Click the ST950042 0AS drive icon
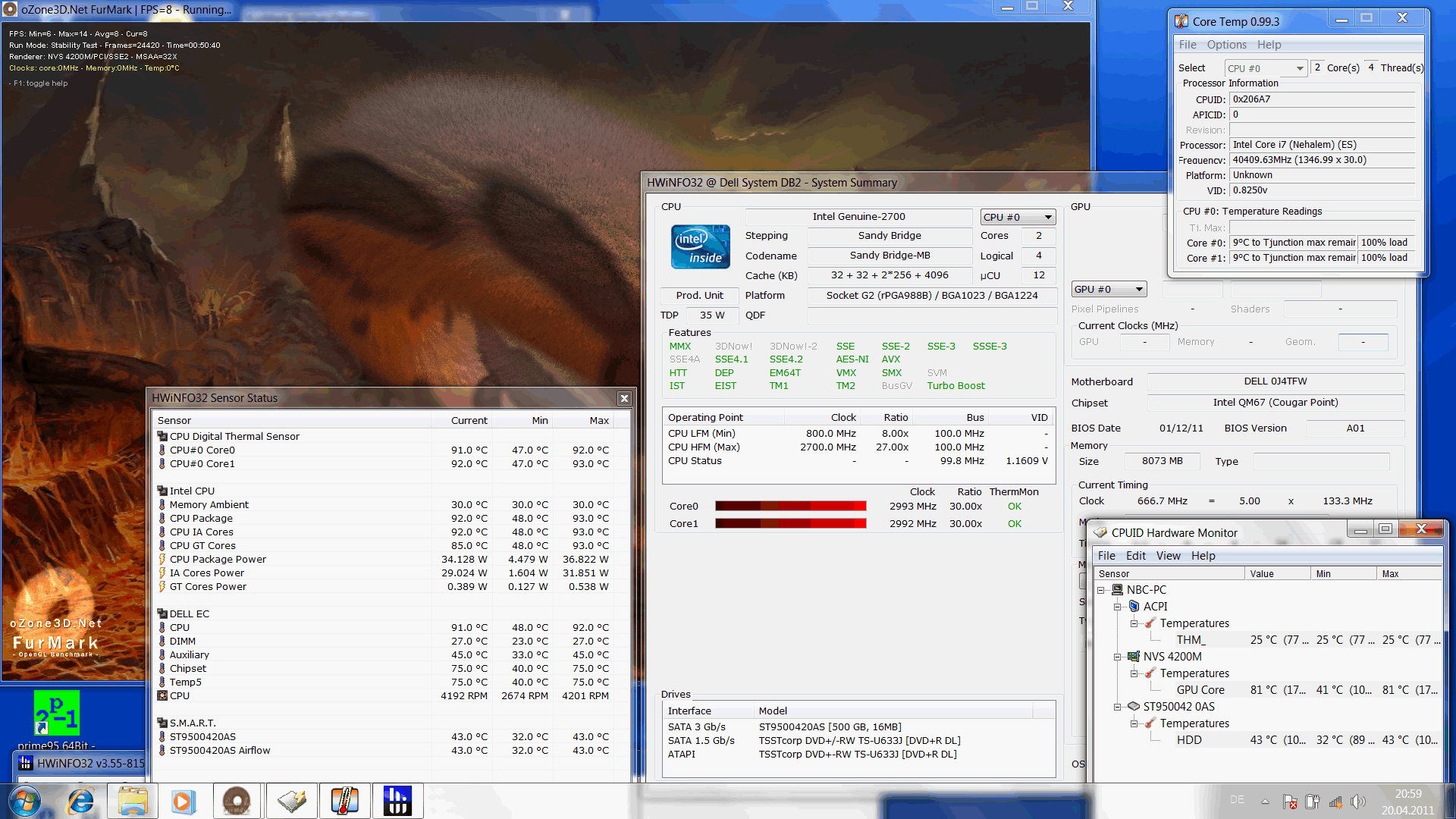Viewport: 1456px width, 819px height. [1133, 707]
